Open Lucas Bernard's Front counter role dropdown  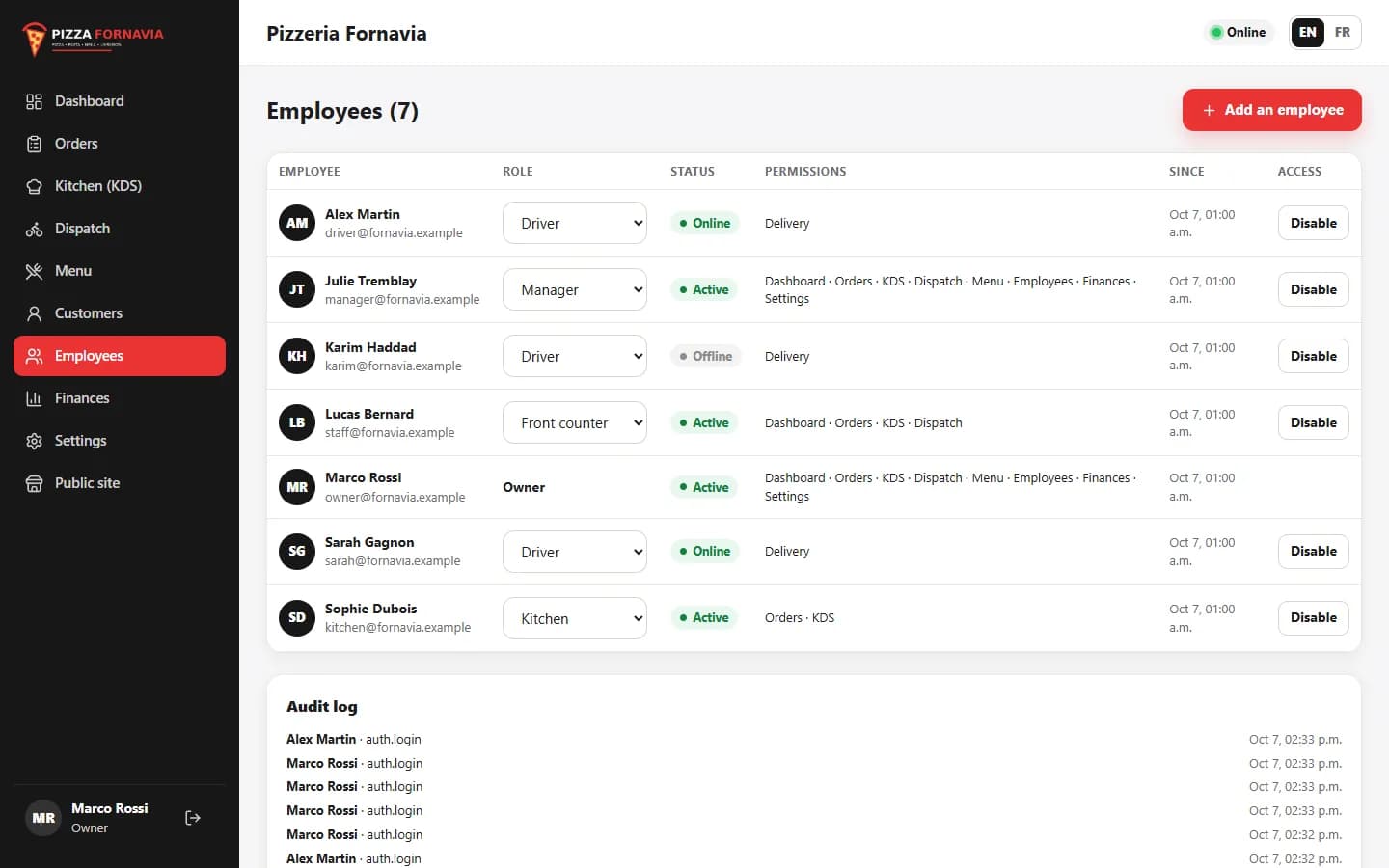coord(575,422)
